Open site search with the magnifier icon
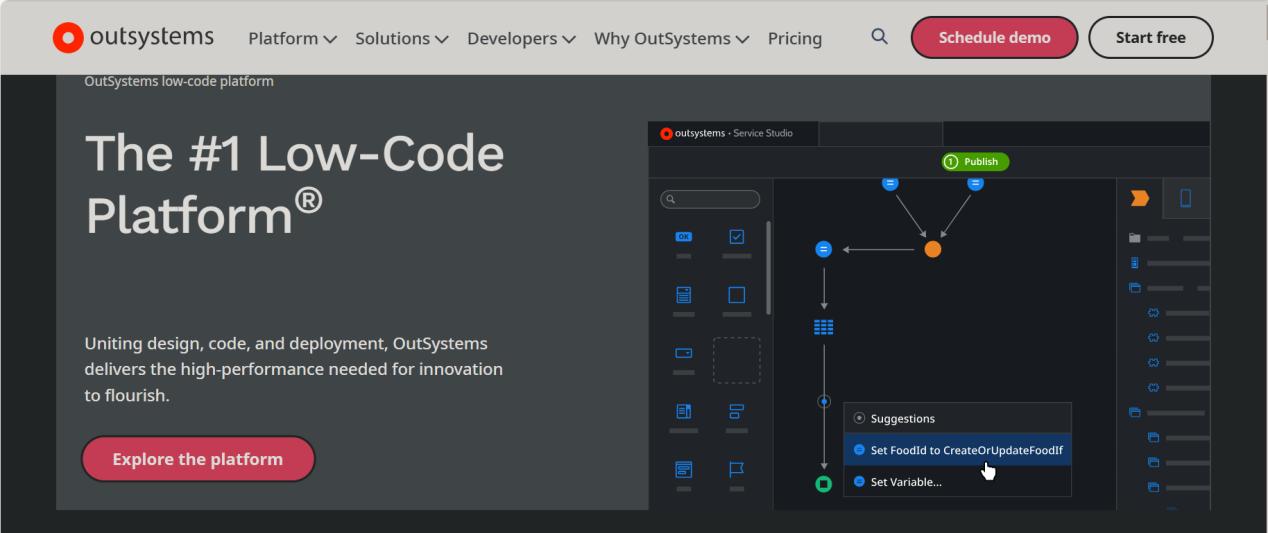Viewport: 1268px width, 533px height. click(879, 37)
